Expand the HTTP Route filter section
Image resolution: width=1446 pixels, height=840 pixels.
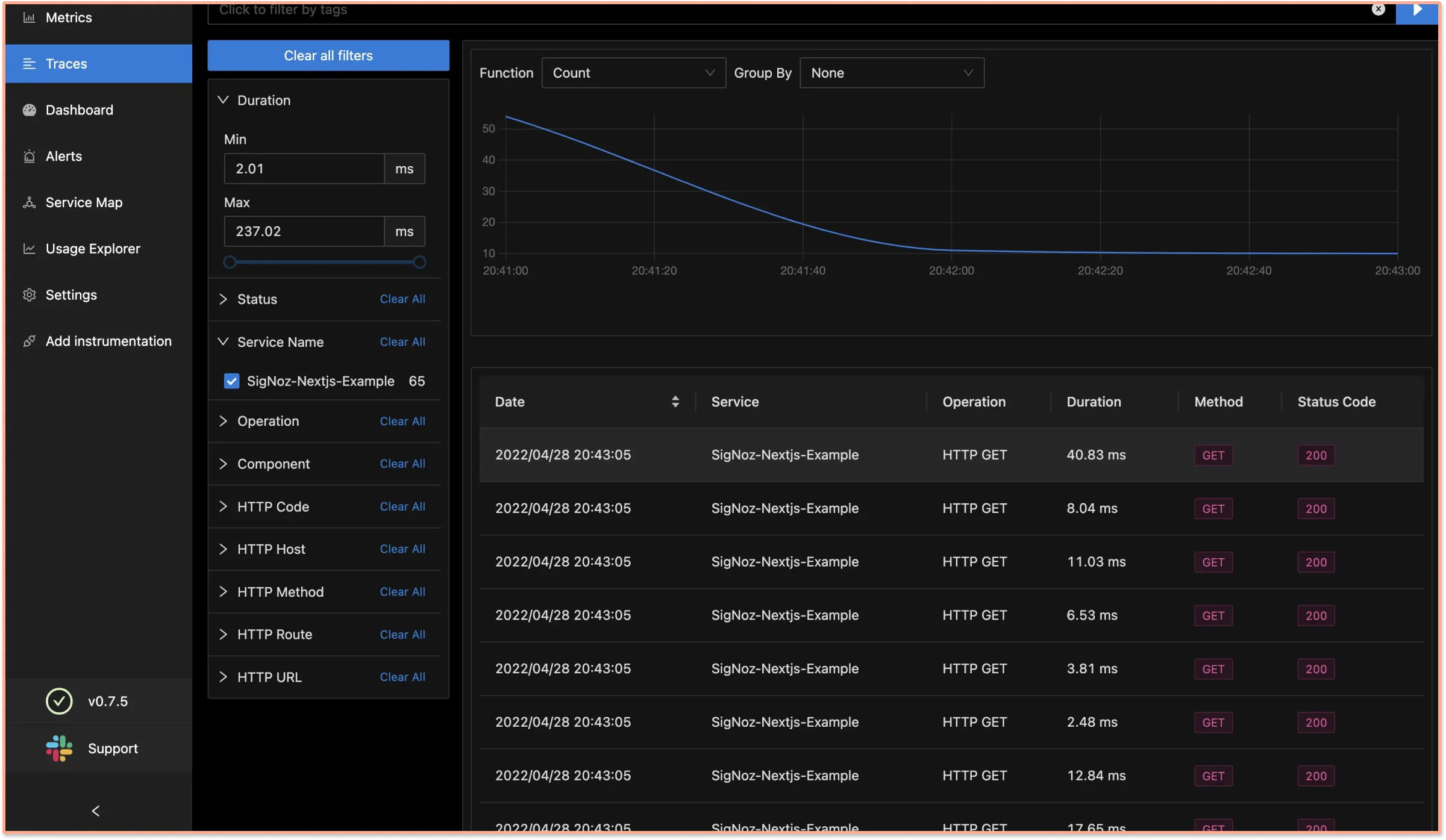pyautogui.click(x=223, y=635)
